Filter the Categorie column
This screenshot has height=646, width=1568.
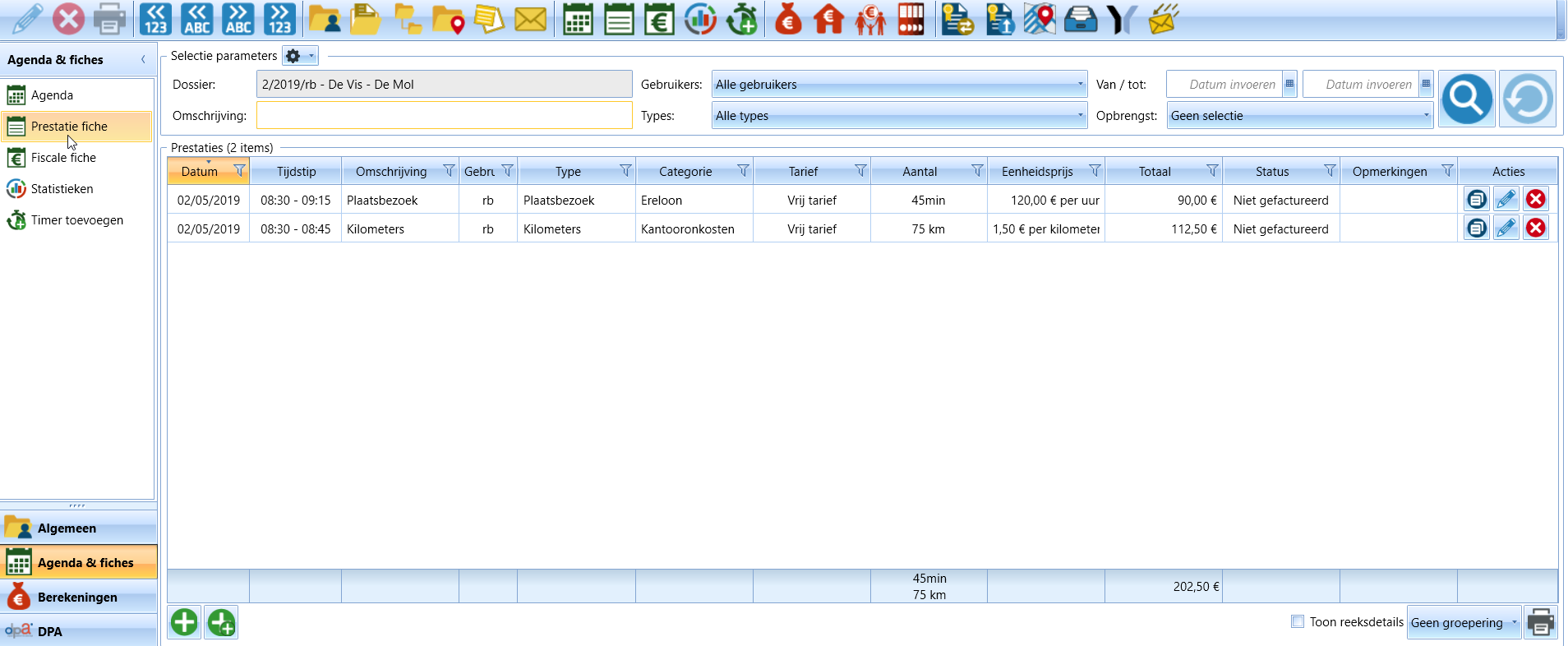tap(743, 170)
